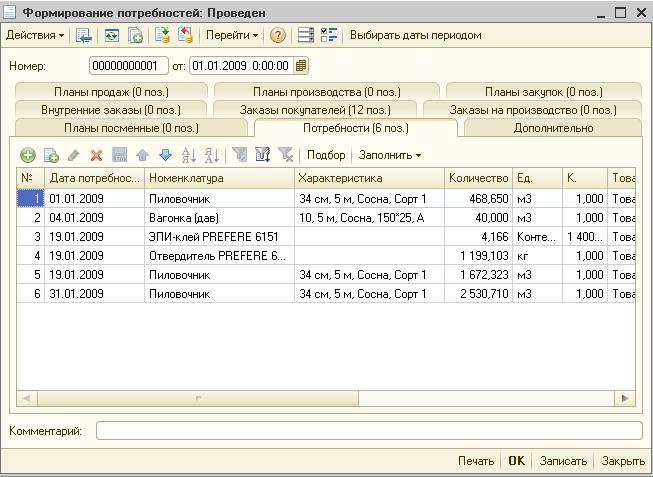The width and height of the screenshot is (653, 477).
Task: Click the filter settings icon
Action: click(262, 155)
